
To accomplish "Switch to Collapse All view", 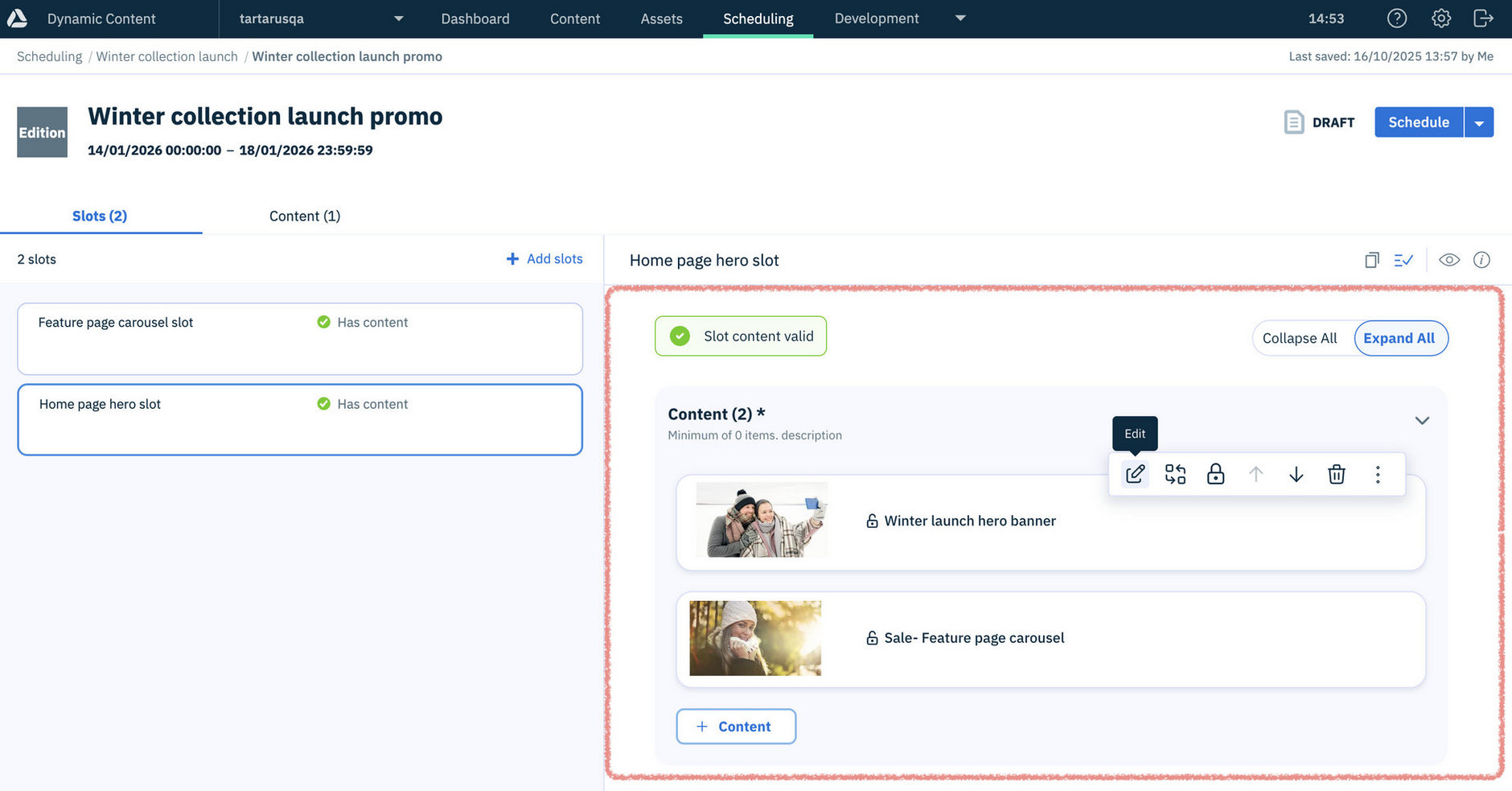I will point(1300,338).
